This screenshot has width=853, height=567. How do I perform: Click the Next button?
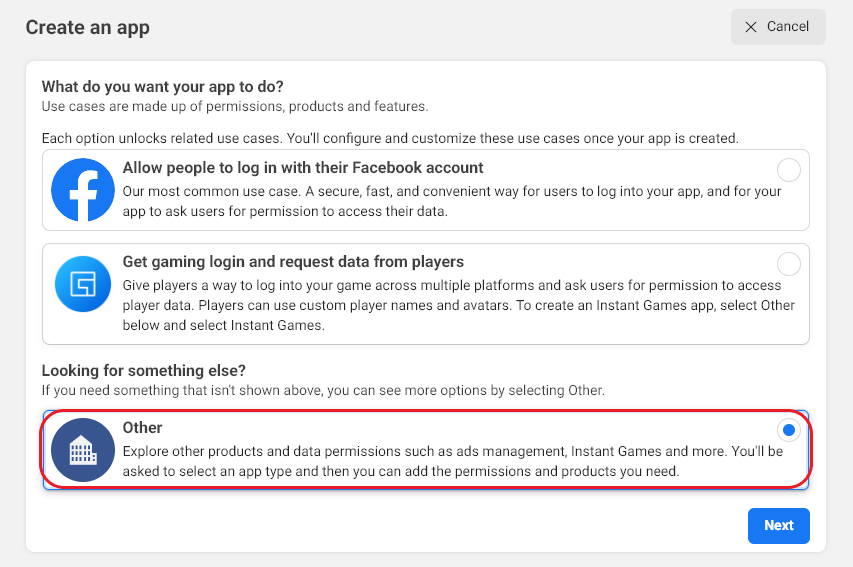[778, 526]
